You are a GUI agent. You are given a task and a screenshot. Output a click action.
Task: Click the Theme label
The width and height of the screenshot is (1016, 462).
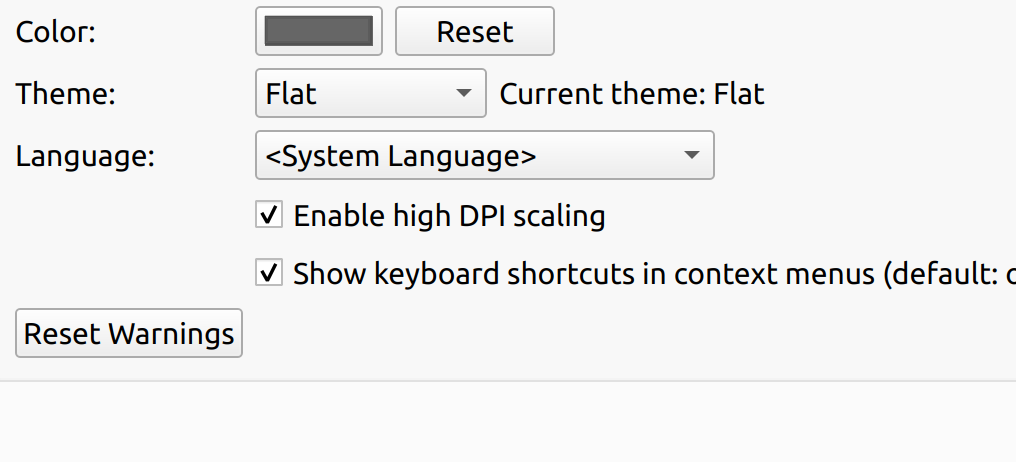[66, 95]
